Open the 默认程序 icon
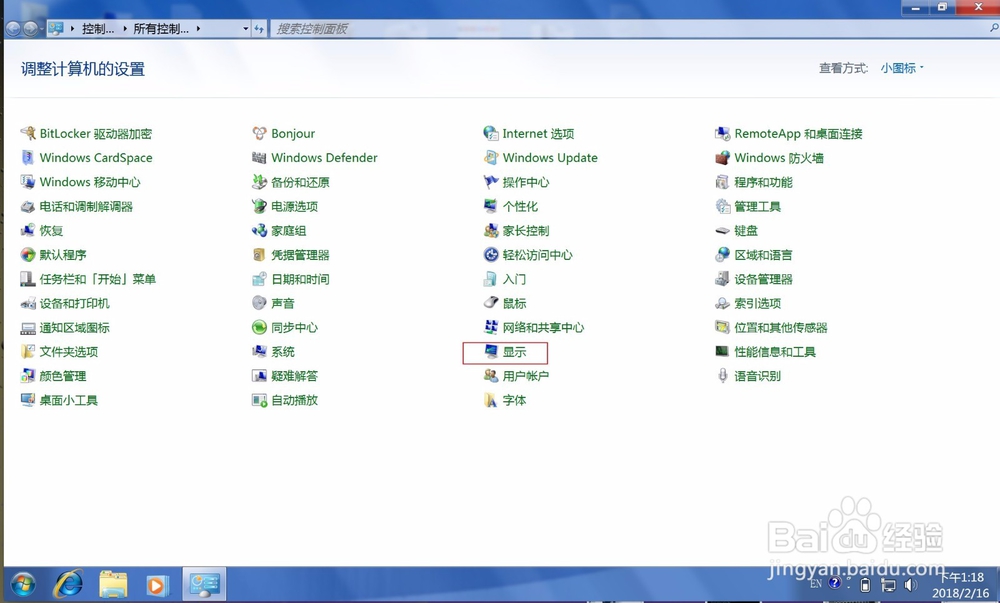1000x603 pixels. (28, 254)
